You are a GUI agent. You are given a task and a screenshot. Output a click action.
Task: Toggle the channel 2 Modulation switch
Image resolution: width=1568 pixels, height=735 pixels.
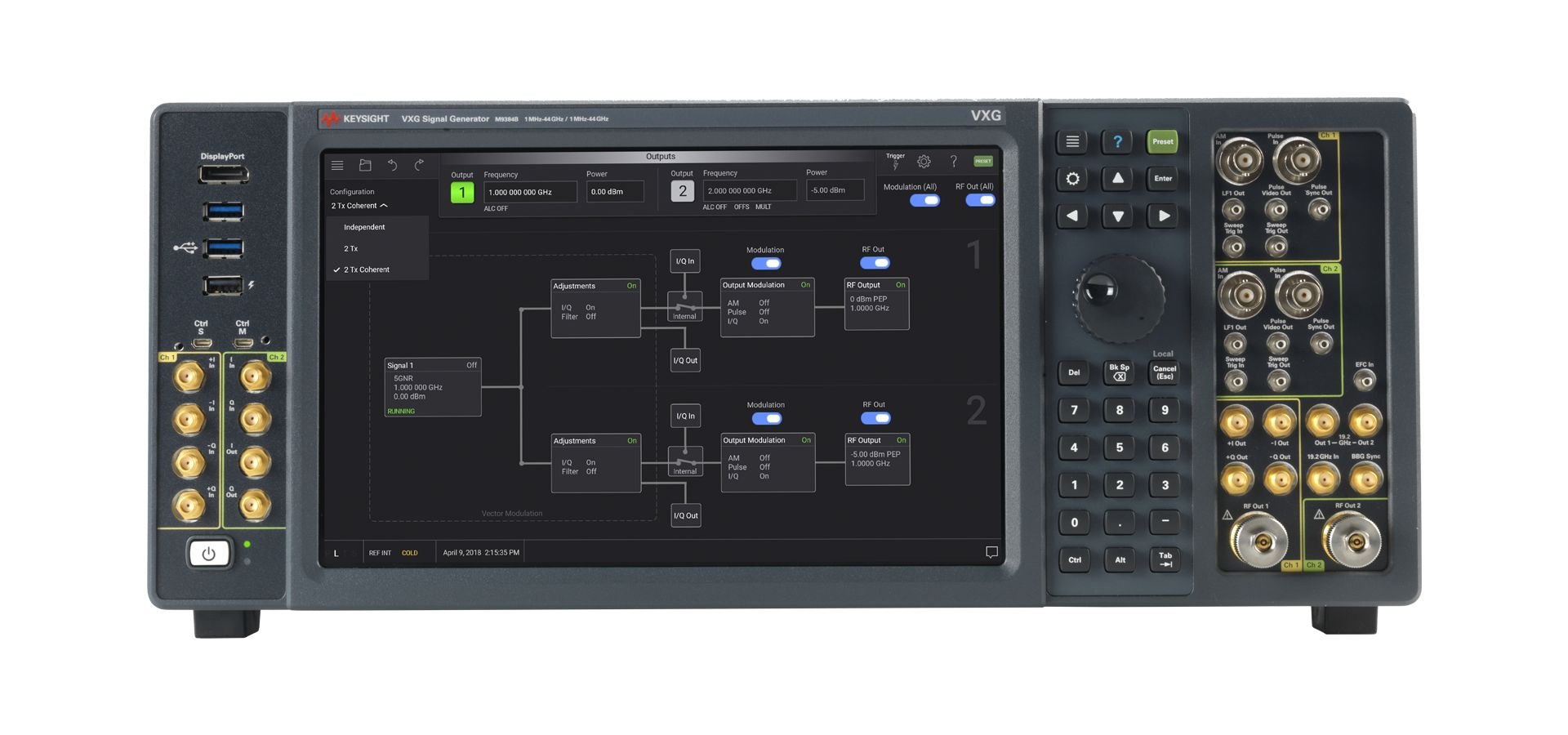click(767, 418)
